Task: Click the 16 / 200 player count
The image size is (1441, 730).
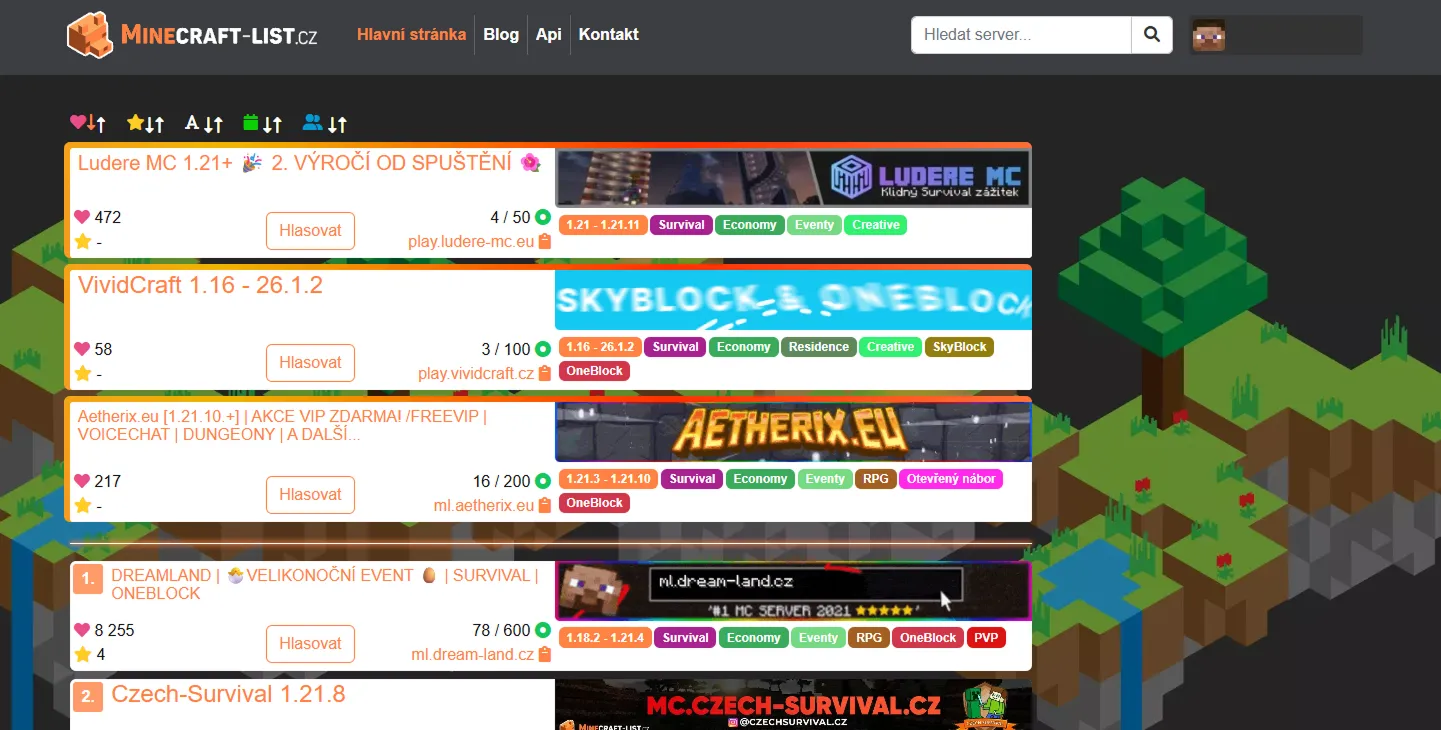Action: tap(501, 481)
